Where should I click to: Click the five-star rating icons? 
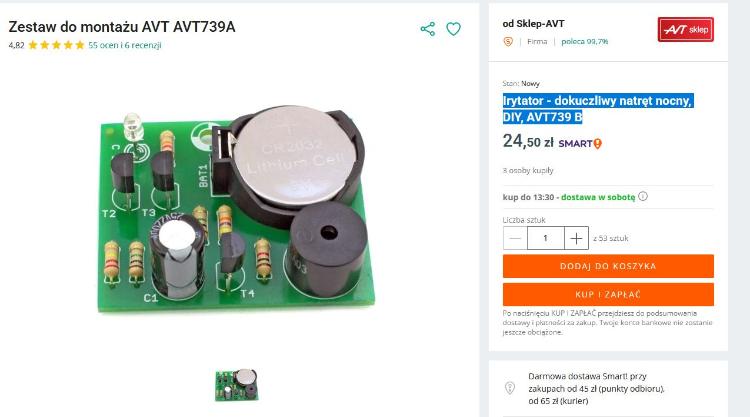[x=56, y=45]
